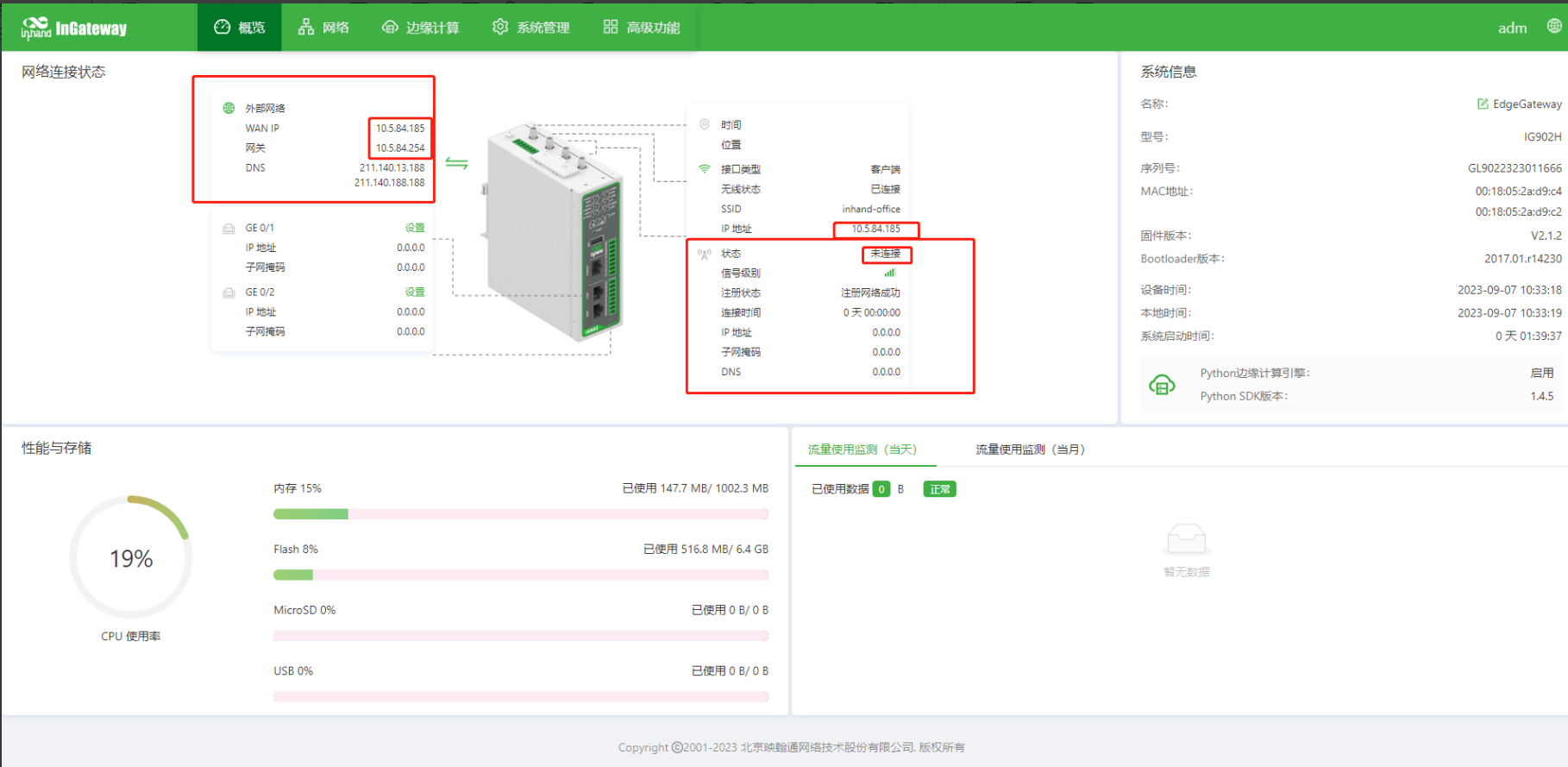Click the Python edge computing cloud icon

click(x=1162, y=385)
